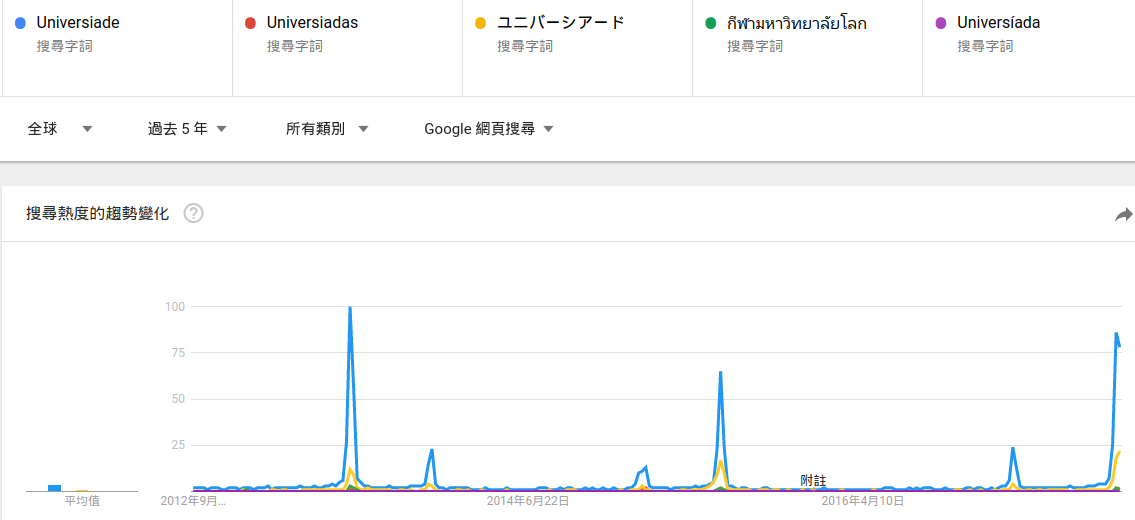Open the Google 網頁搜尋 search type dropdown
Viewport: 1135px width, 520px height.
click(489, 129)
